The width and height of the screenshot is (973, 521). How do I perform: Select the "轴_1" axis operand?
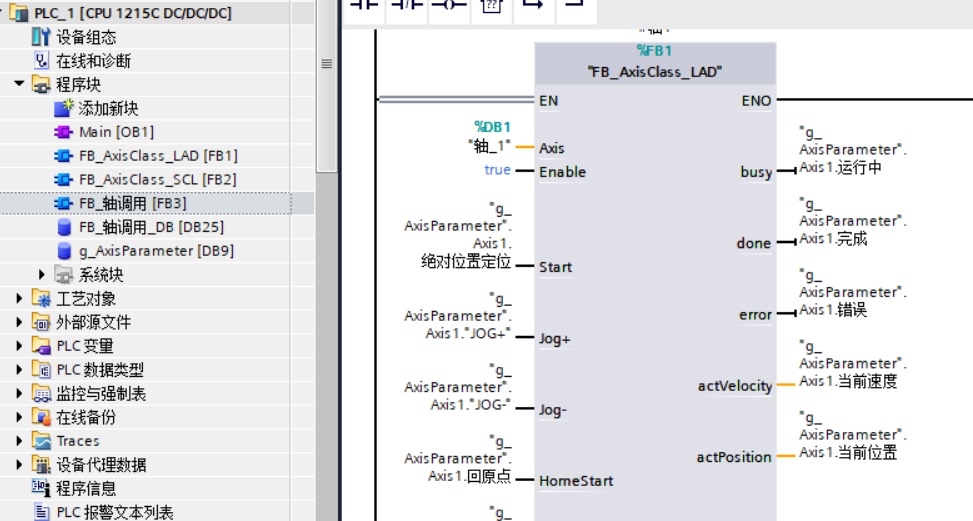point(490,146)
